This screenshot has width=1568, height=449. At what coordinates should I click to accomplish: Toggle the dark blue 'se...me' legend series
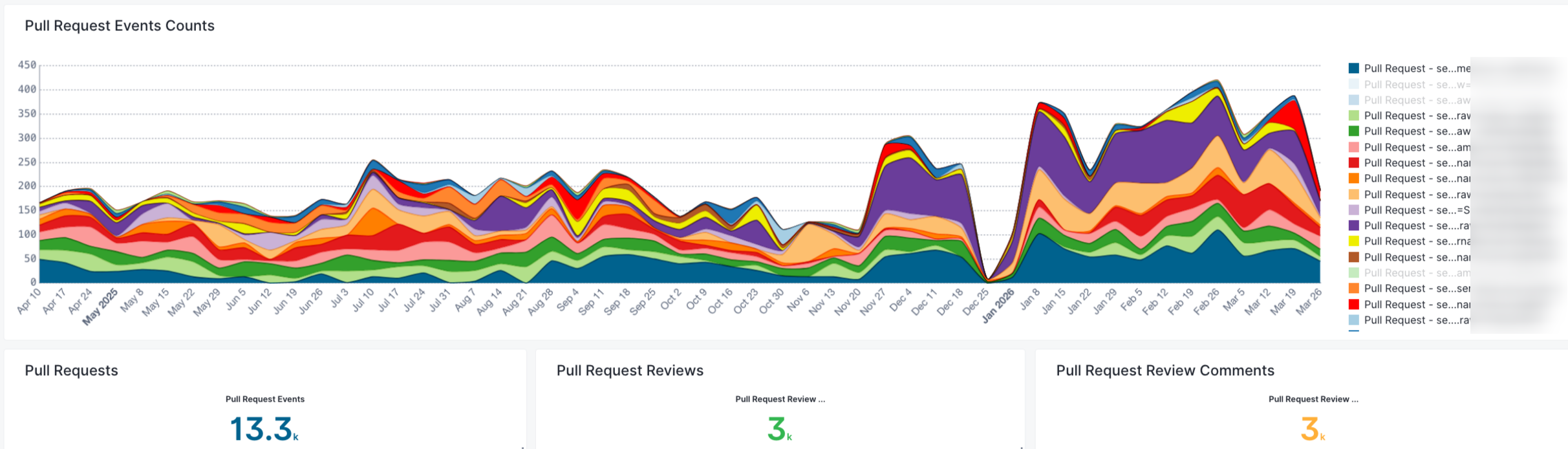[x=1409, y=69]
